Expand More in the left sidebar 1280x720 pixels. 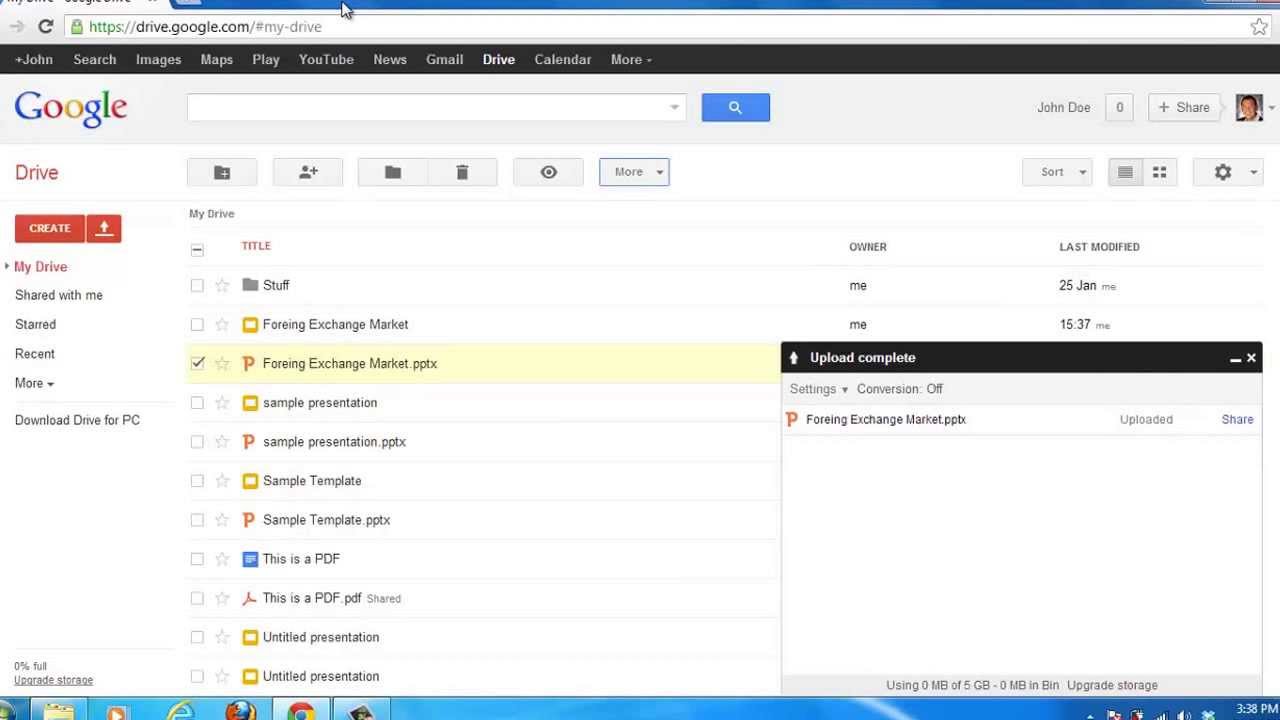(34, 383)
